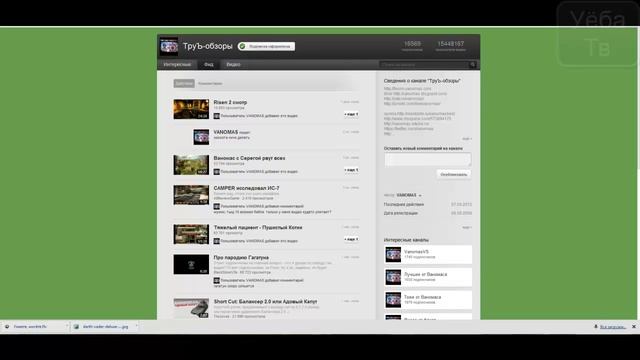Select the Действия feed filter
The image size is (640, 360).
(184, 83)
